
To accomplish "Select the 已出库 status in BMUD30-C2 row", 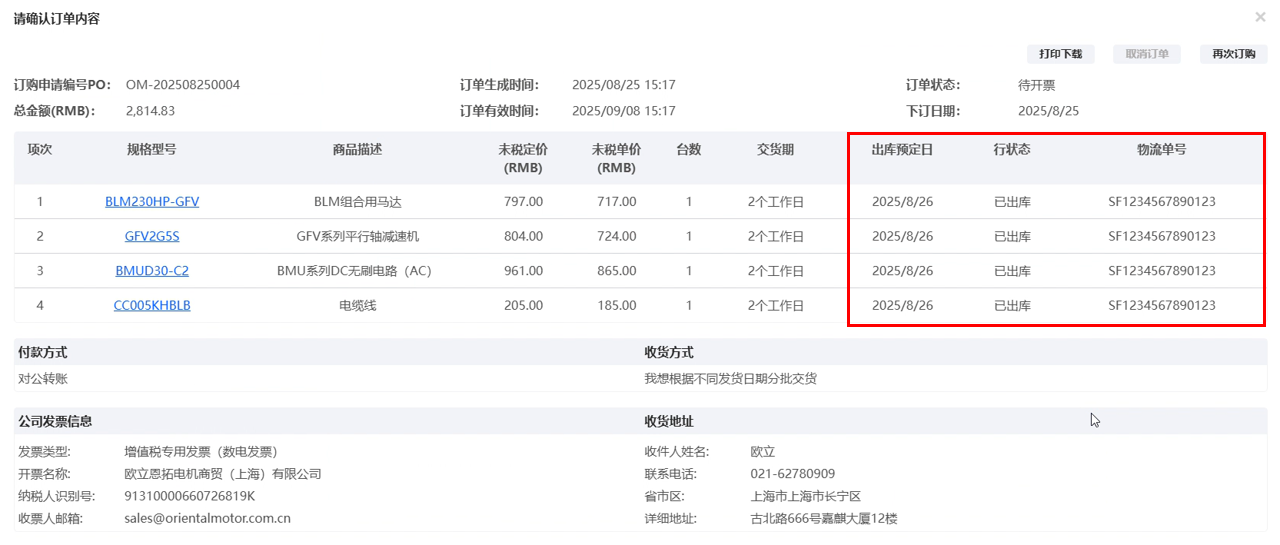I will pyautogui.click(x=1011, y=271).
